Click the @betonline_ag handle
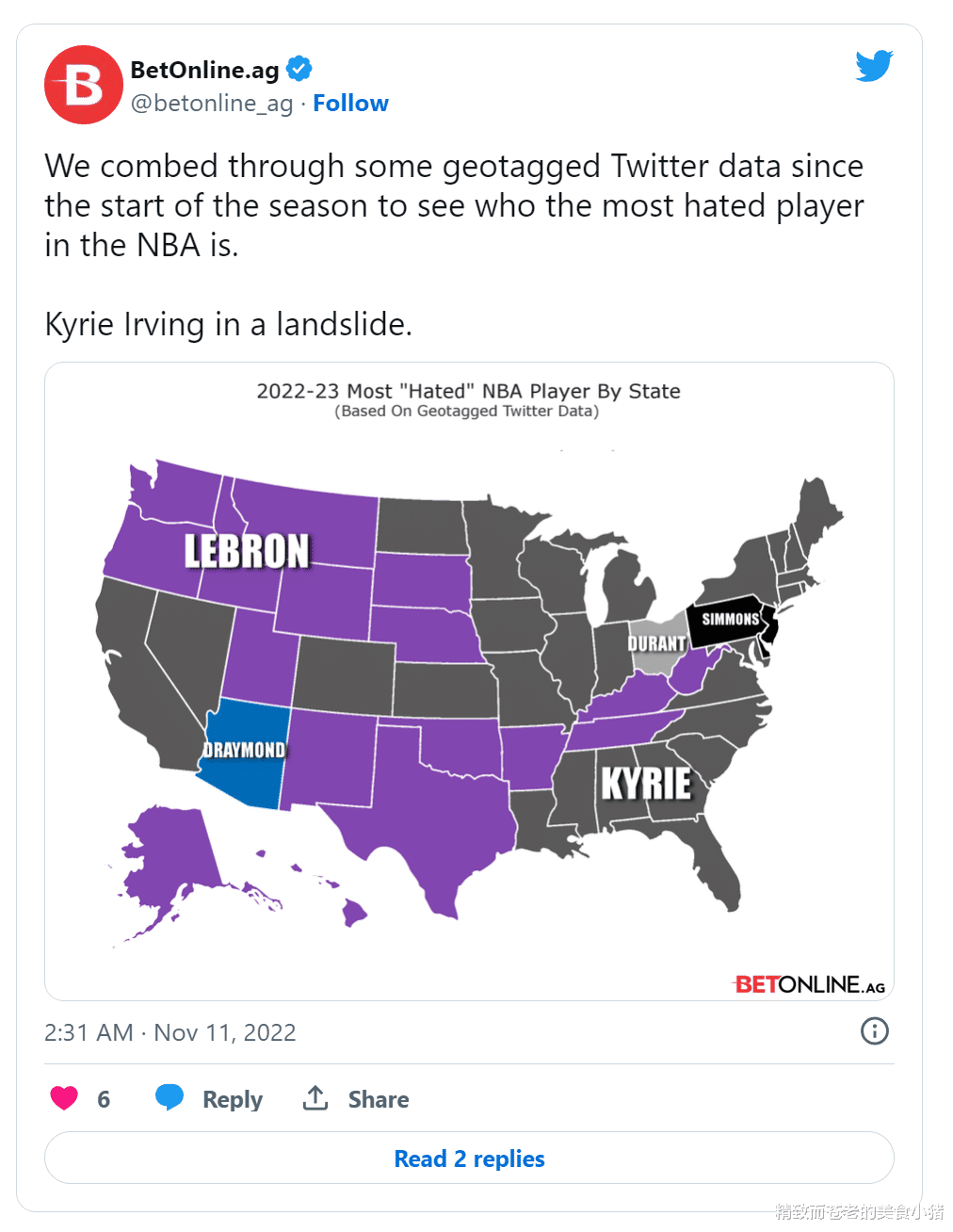953x1232 pixels. point(212,104)
